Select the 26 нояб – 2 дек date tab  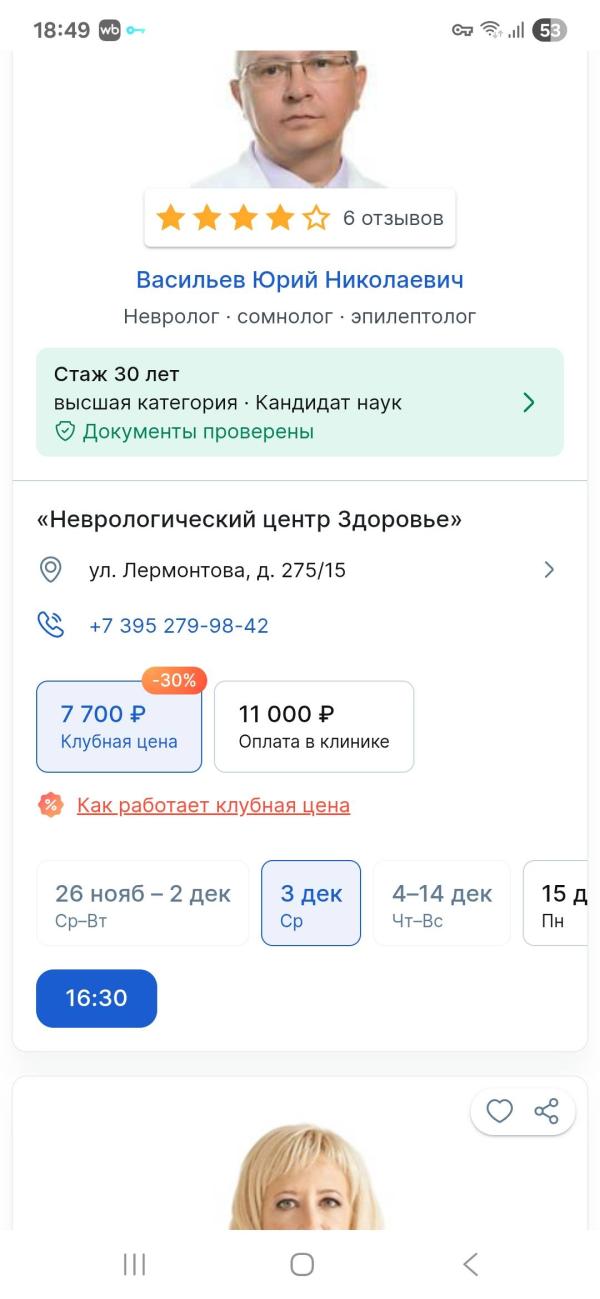[143, 903]
